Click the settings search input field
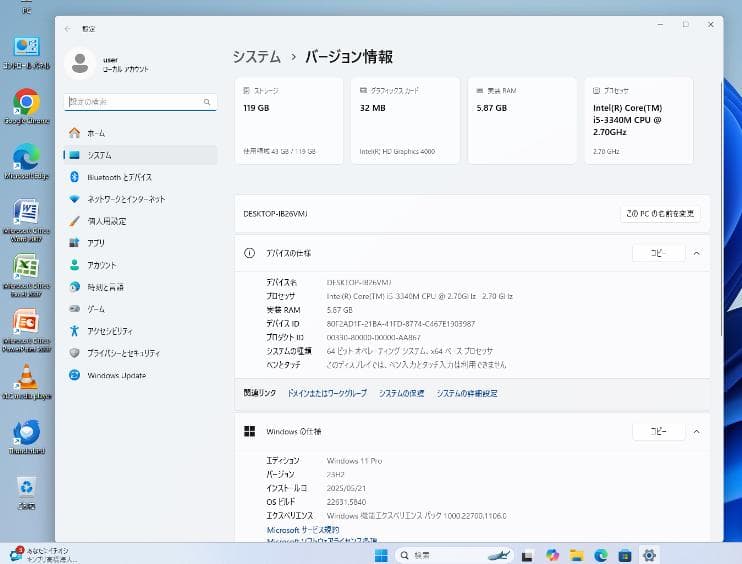742x564 pixels. coord(140,102)
